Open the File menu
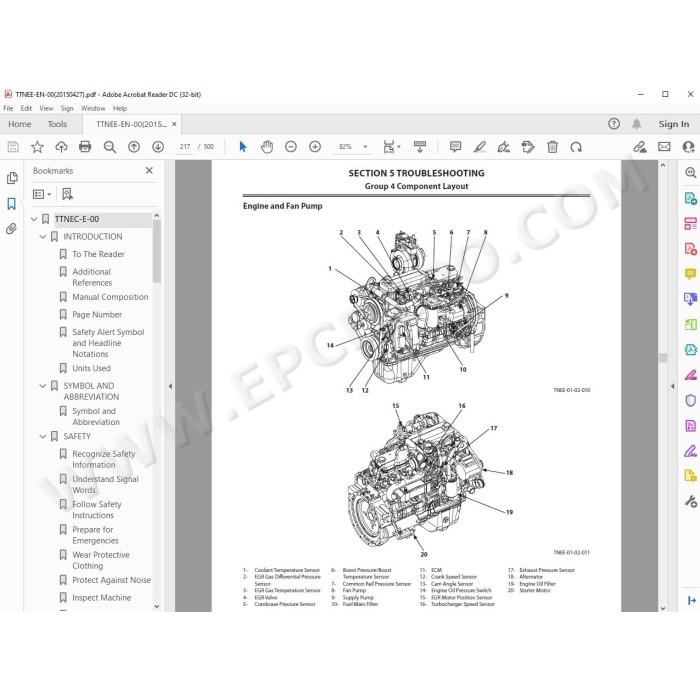 tap(8, 108)
